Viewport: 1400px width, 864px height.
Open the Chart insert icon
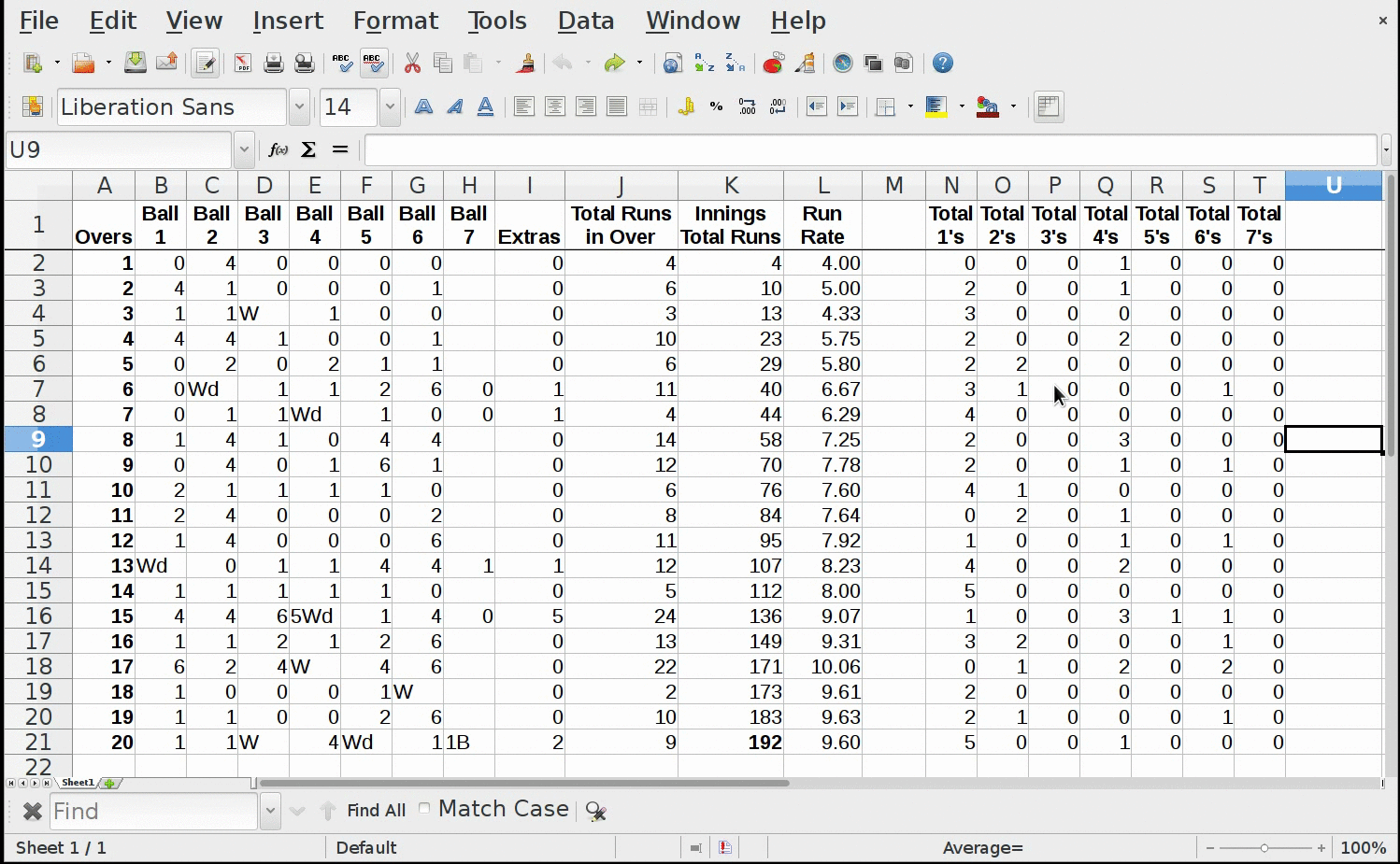[x=773, y=64]
